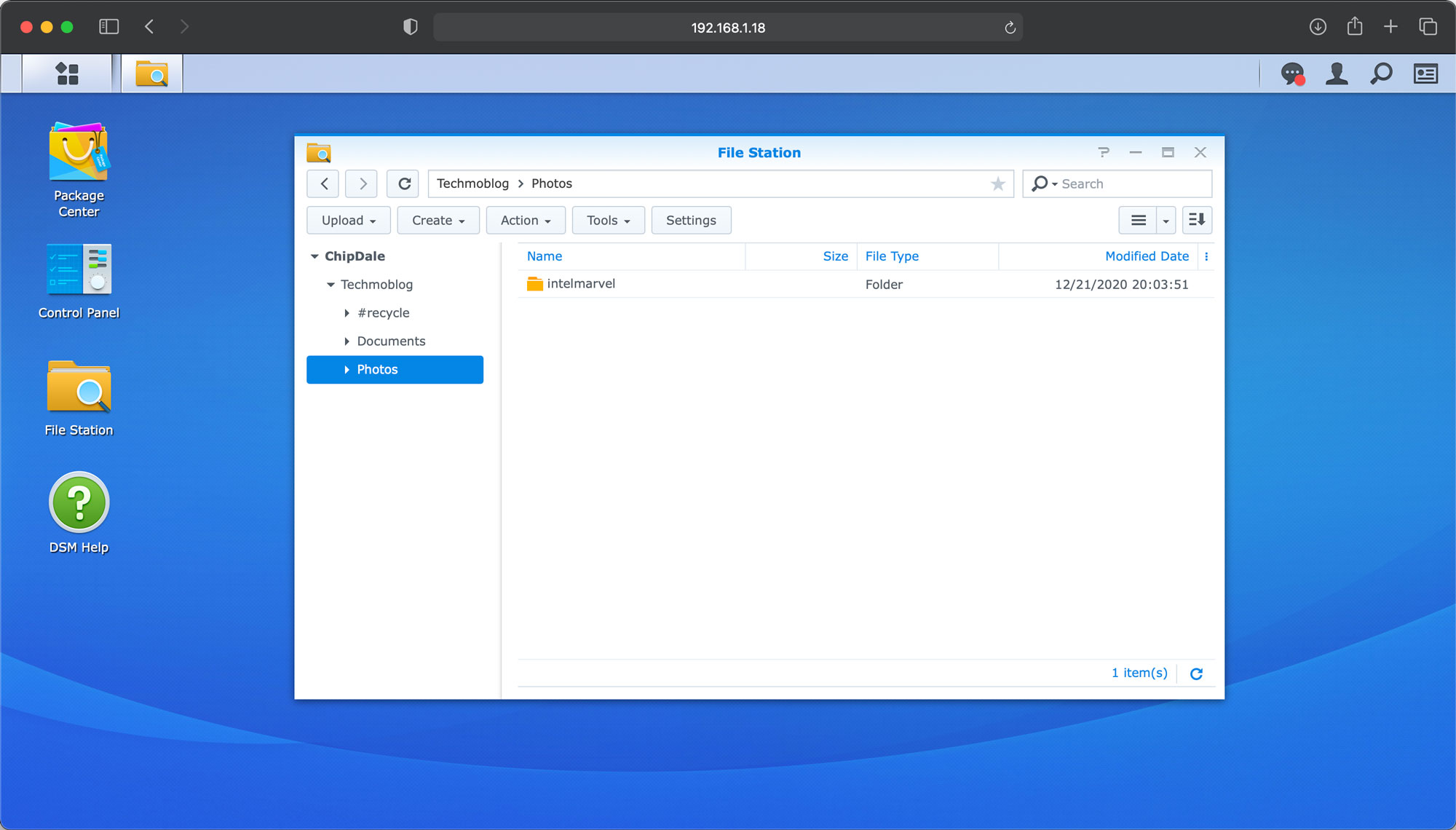This screenshot has width=1456, height=830.
Task: Open Control Panel desktop icon
Action: (79, 269)
